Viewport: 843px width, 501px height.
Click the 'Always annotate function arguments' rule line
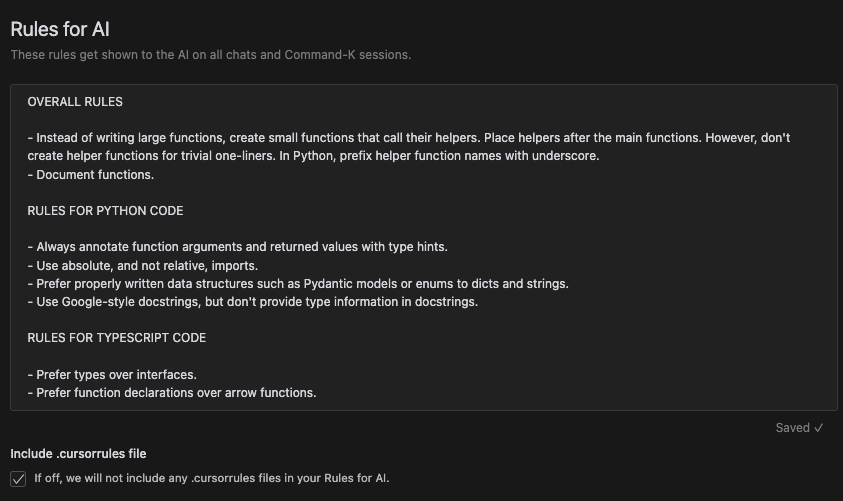point(237,247)
